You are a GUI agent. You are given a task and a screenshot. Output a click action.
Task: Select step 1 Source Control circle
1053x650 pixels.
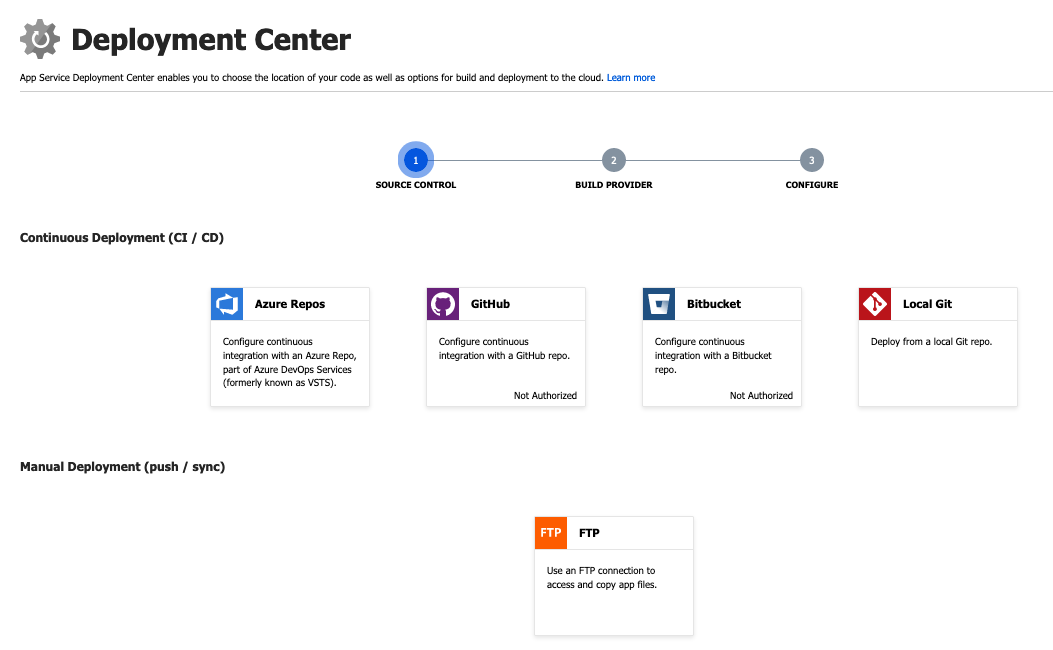pyautogui.click(x=416, y=160)
